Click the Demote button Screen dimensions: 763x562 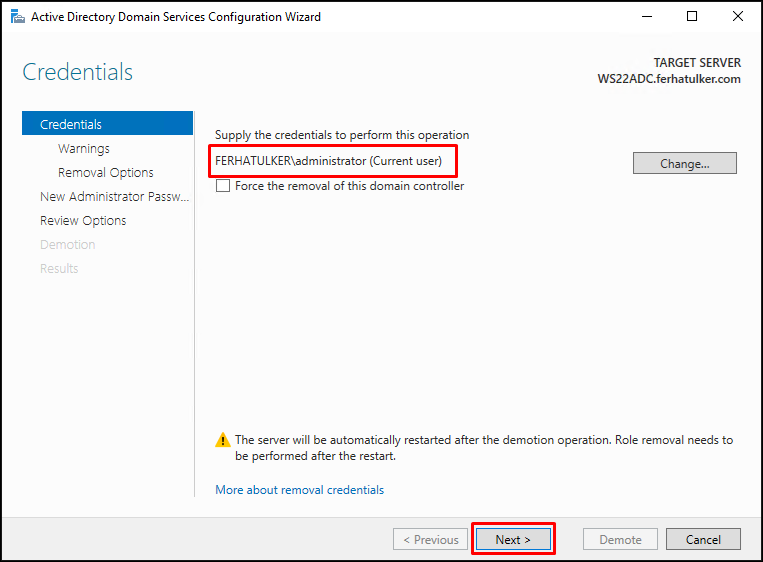[620, 539]
